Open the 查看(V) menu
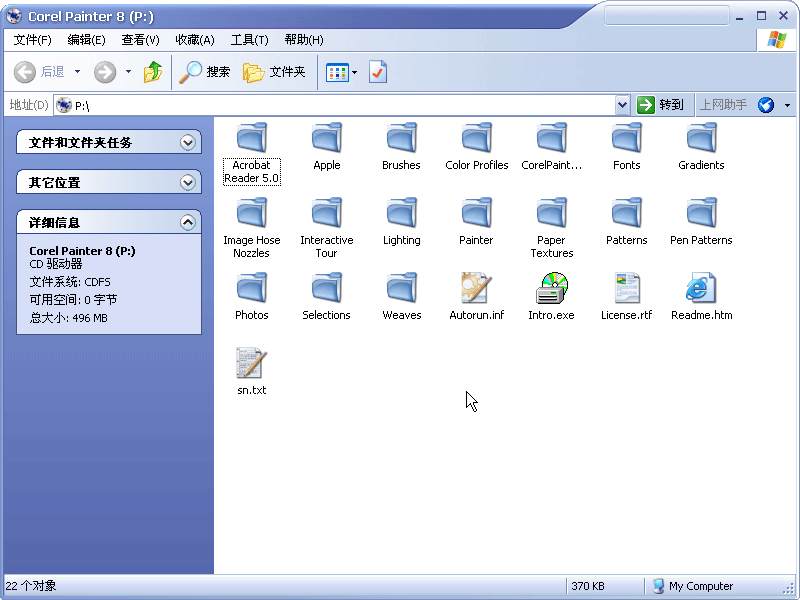The image size is (800, 600). point(140,40)
